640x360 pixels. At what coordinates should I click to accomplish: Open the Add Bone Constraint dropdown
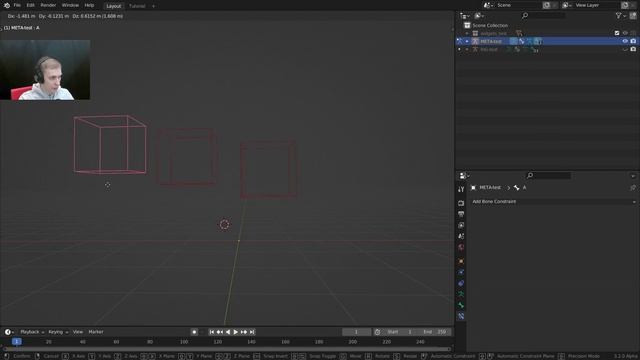click(x=553, y=202)
